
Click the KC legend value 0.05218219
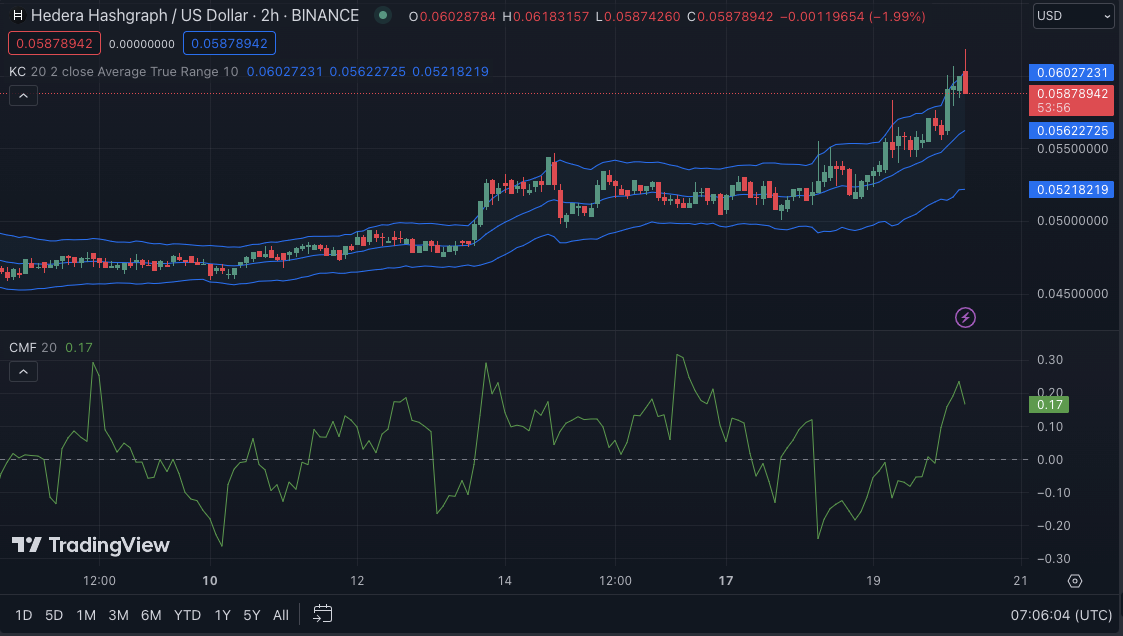pos(450,72)
